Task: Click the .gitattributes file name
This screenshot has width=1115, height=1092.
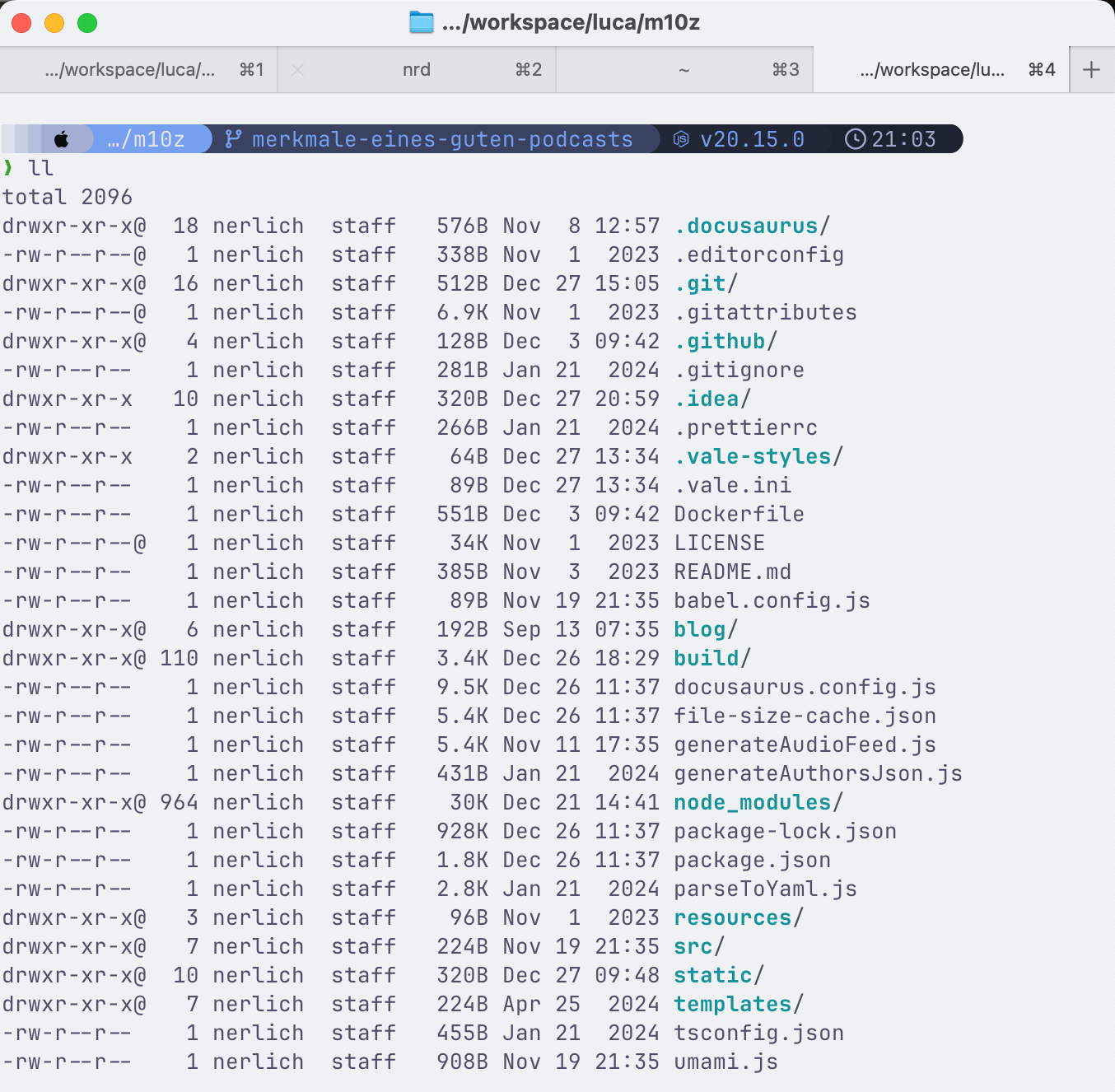Action: point(766,312)
